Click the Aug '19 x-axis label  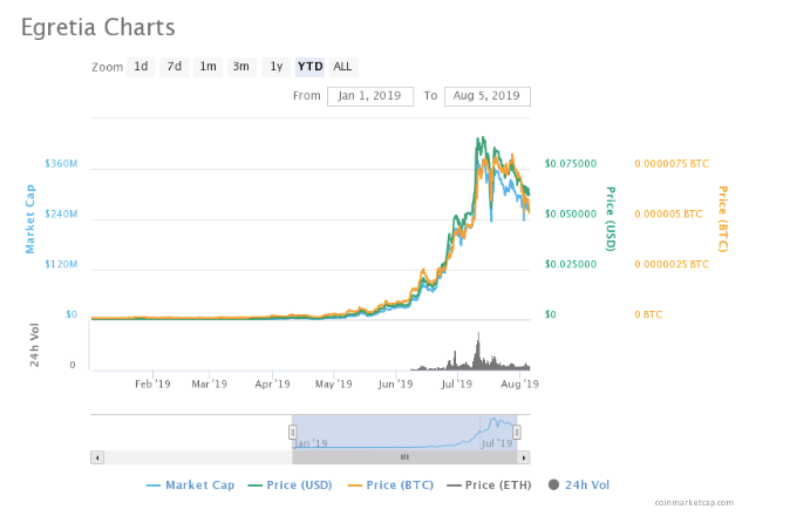(x=519, y=384)
